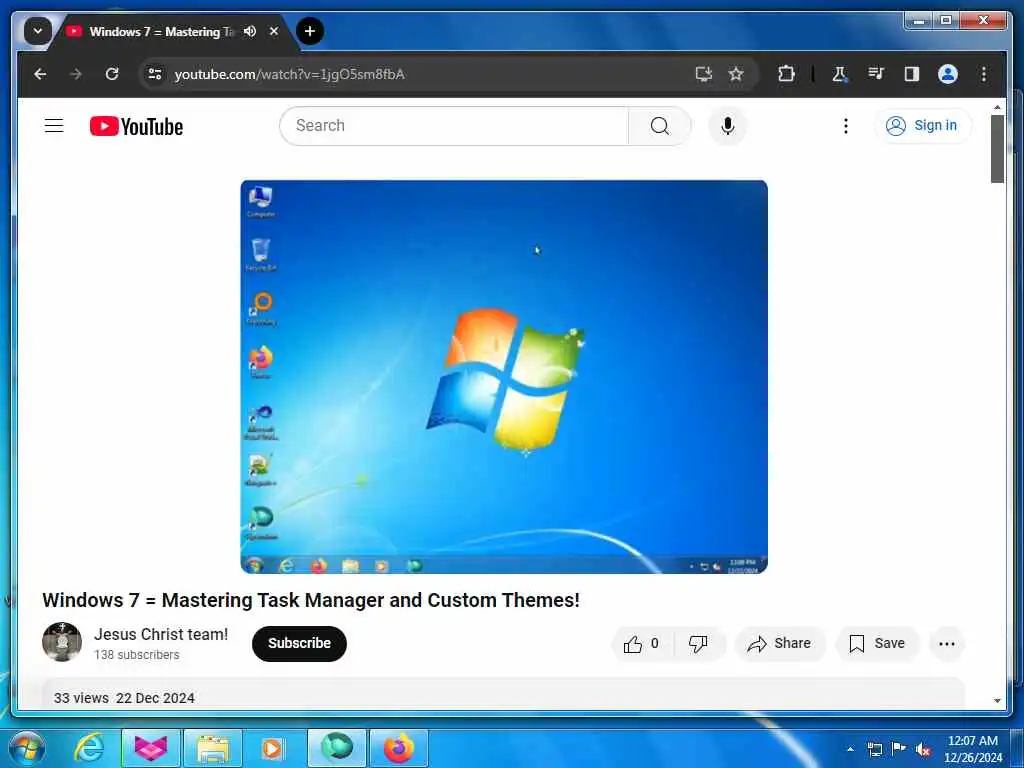Go back to the previous page
Screen dimensions: 1024x768
pyautogui.click(x=40, y=74)
